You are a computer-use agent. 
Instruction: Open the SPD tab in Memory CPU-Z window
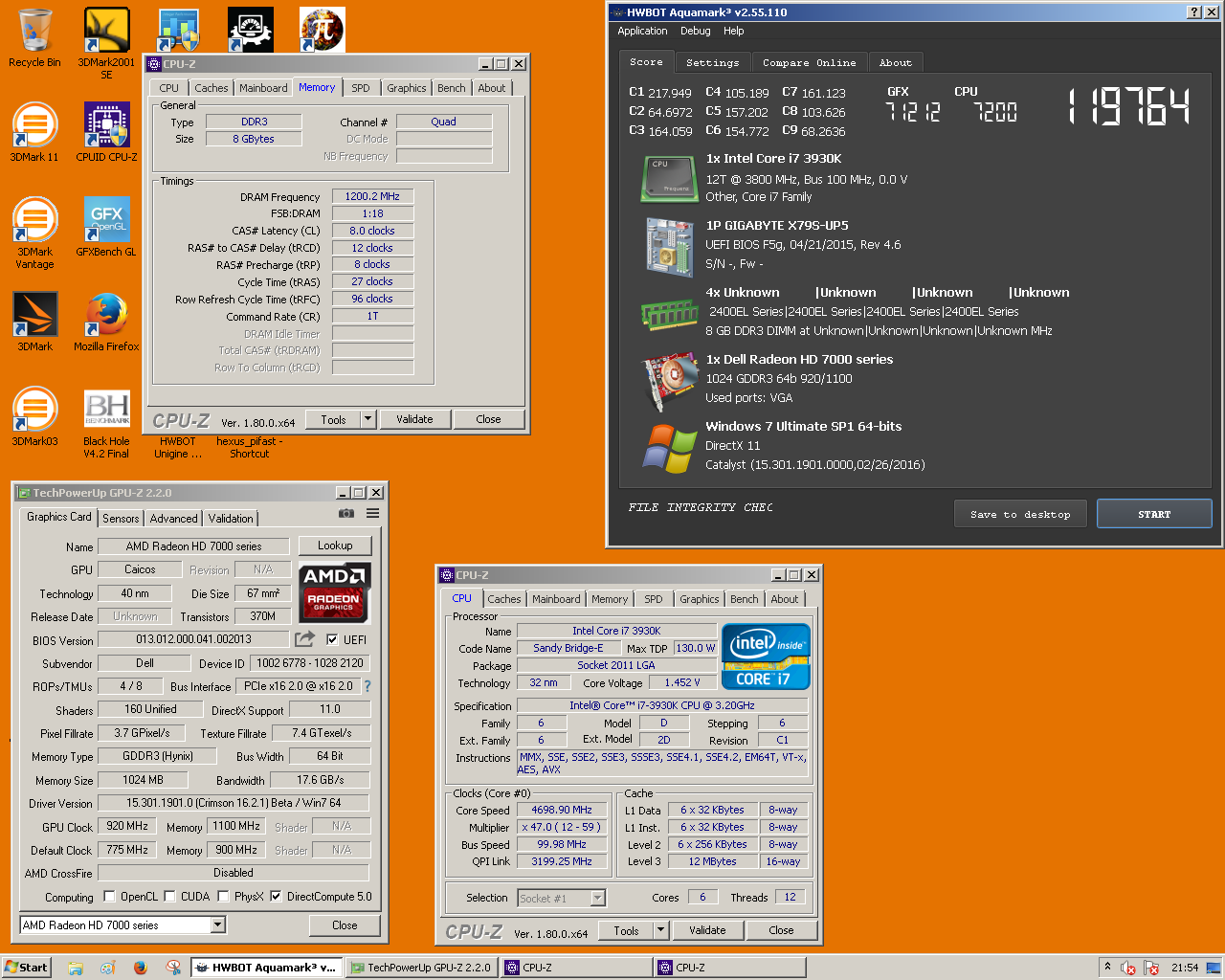click(x=361, y=88)
